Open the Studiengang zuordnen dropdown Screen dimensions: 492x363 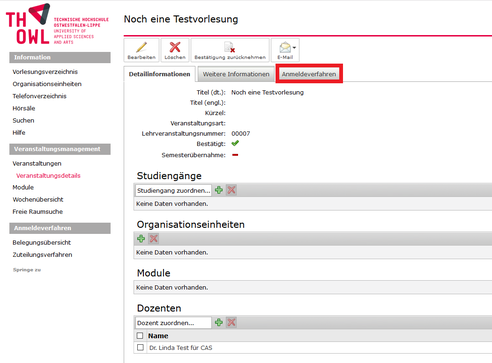(173, 190)
